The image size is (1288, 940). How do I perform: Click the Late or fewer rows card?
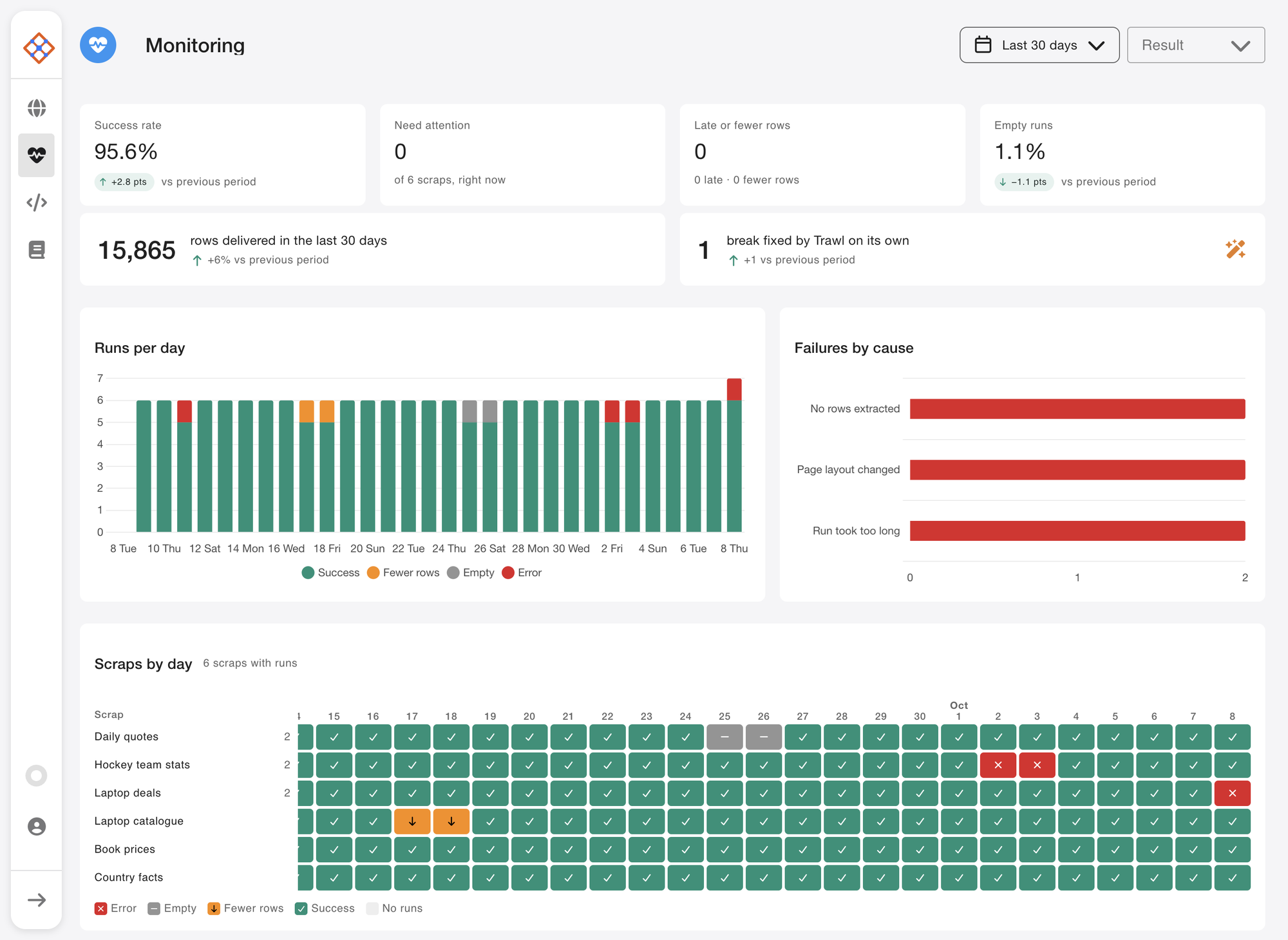(822, 155)
